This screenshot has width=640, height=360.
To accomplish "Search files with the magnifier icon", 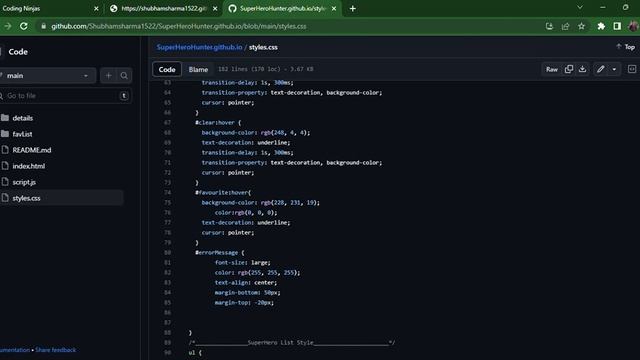I will 124,76.
